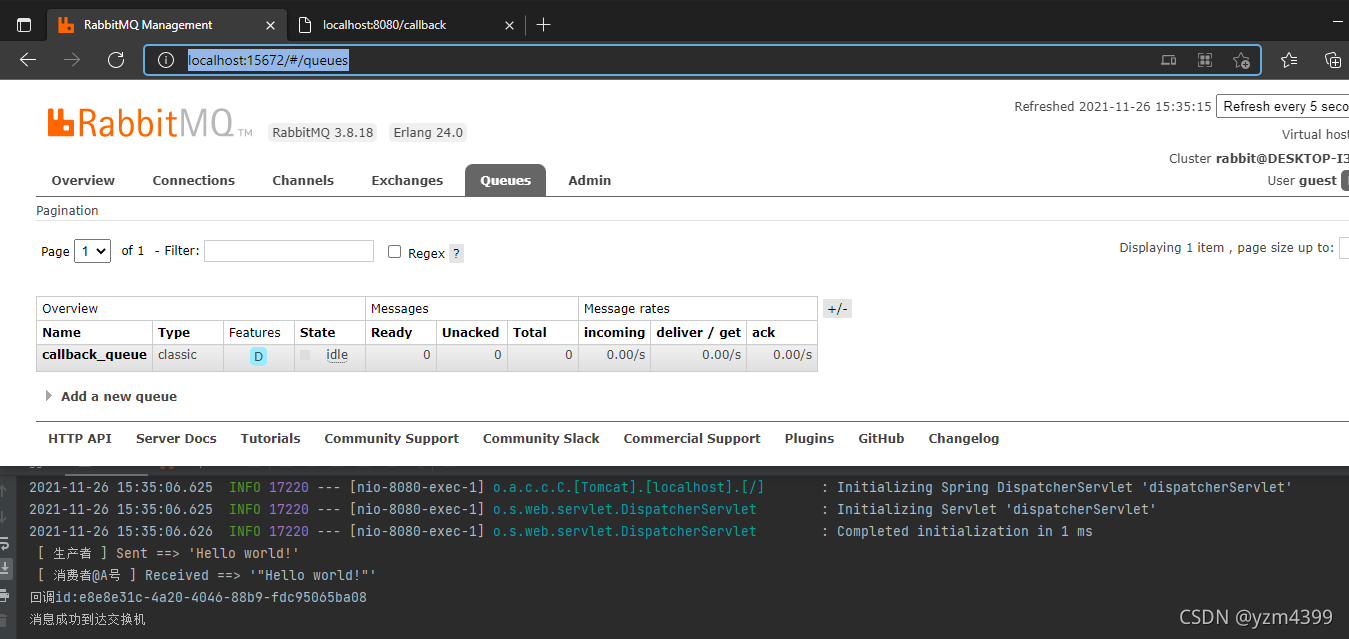This screenshot has width=1349, height=639.
Task: Open the Page number dropdown
Action: click(93, 251)
